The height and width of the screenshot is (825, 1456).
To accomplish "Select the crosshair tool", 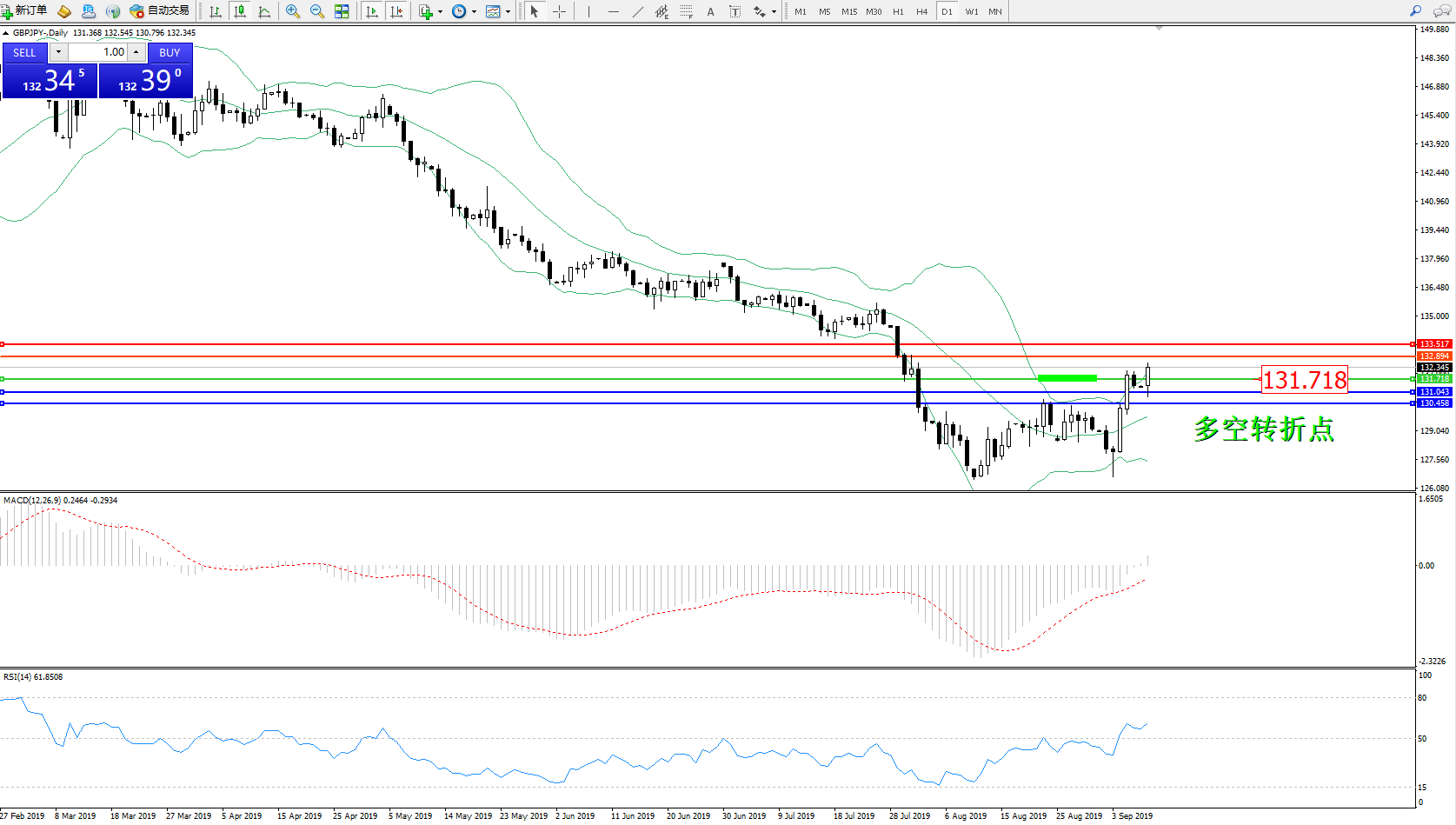I will coord(559,11).
